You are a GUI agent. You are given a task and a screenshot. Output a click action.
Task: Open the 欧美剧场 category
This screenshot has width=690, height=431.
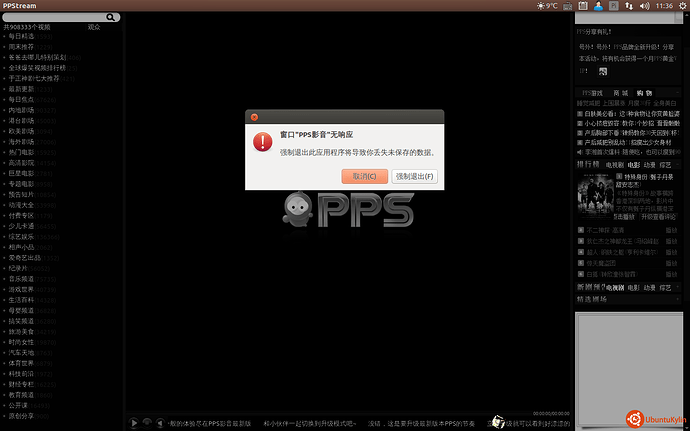(21, 131)
